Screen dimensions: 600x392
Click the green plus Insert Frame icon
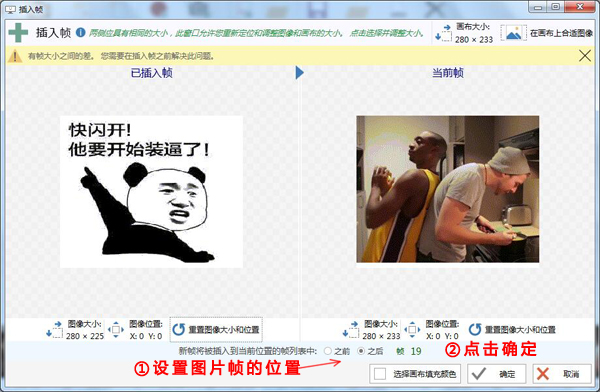[x=18, y=33]
